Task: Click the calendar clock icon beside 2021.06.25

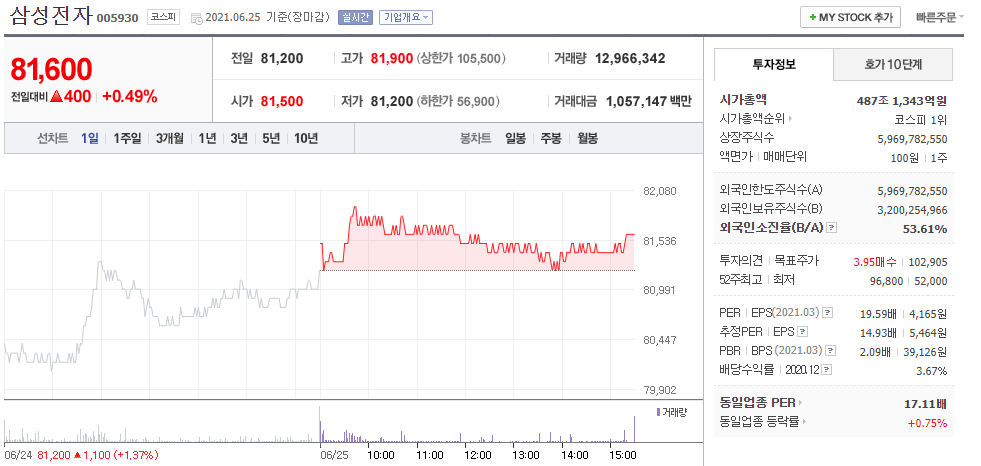Action: pyautogui.click(x=196, y=18)
